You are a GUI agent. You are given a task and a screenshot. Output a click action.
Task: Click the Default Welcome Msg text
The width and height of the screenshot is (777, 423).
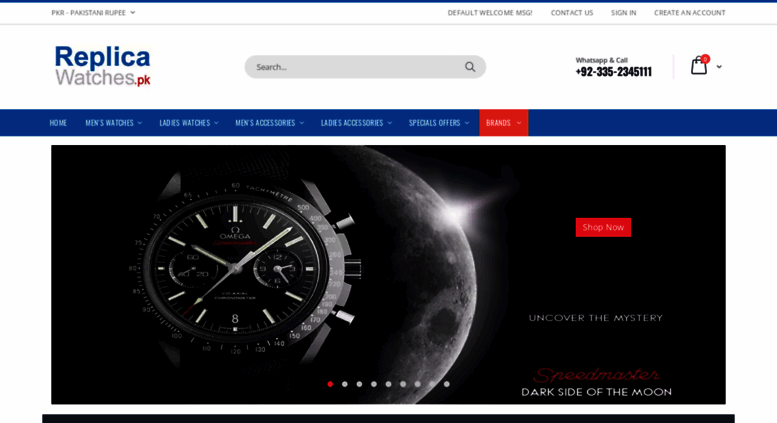[x=490, y=13]
